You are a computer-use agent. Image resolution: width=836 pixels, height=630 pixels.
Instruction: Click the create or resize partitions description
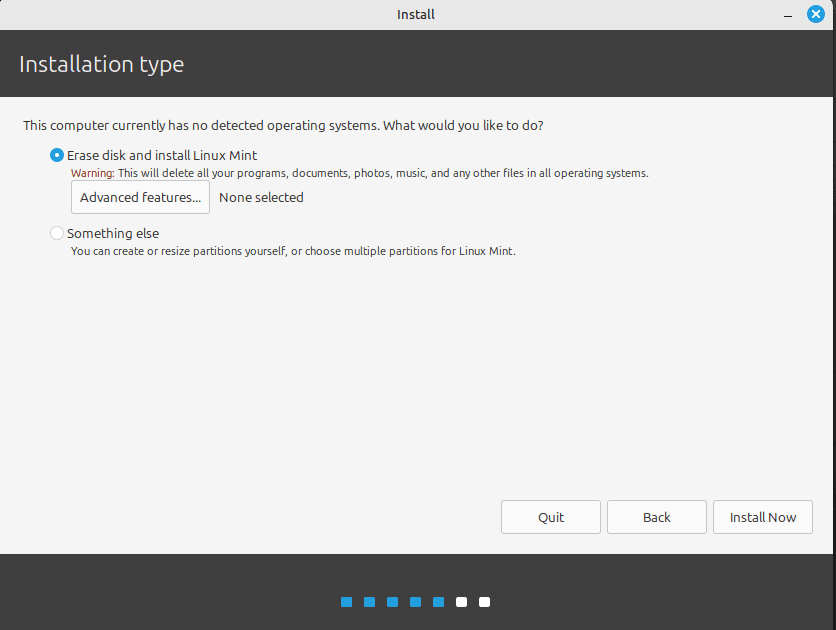(x=293, y=251)
